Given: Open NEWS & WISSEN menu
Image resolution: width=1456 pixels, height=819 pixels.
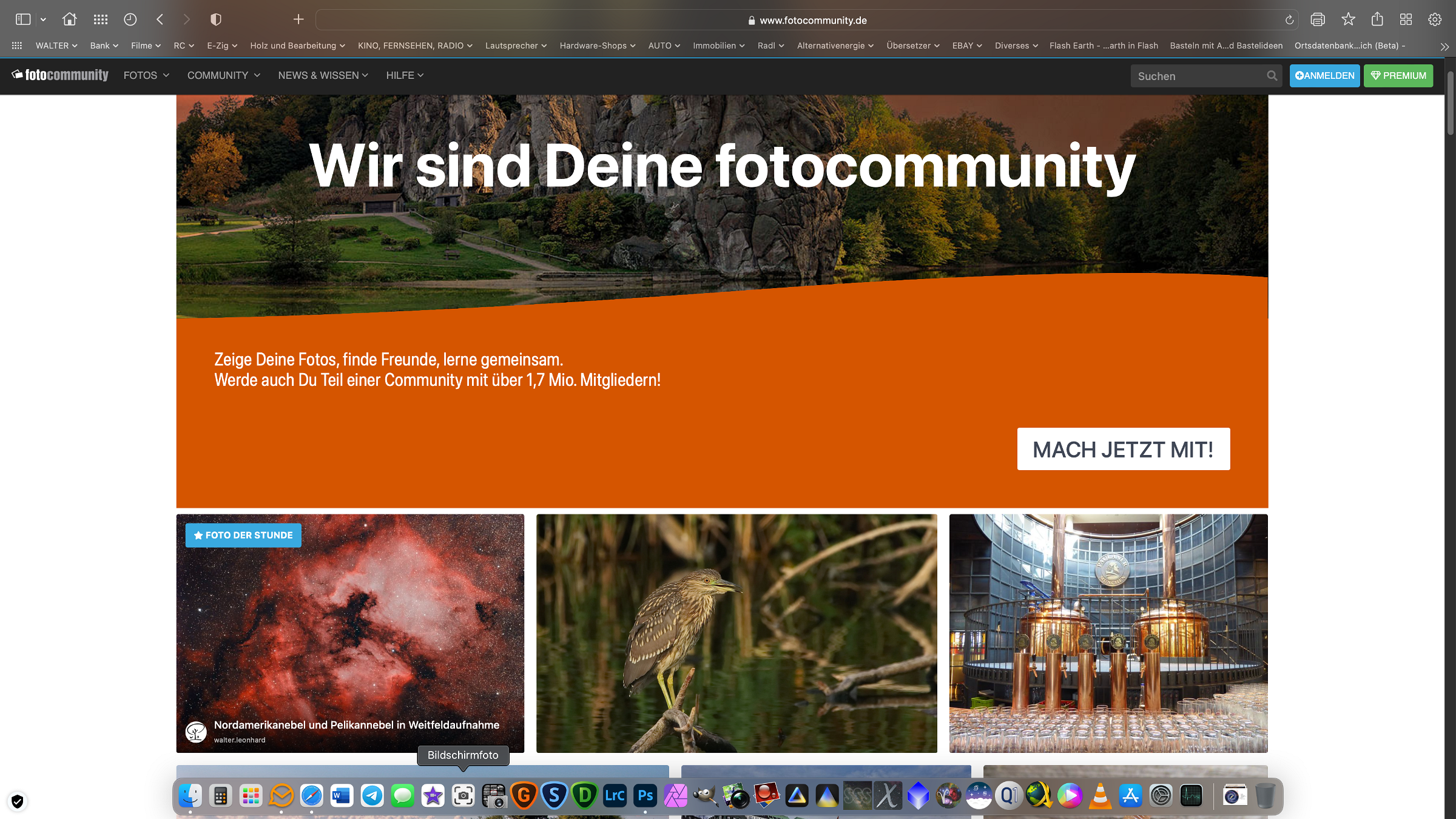Looking at the screenshot, I should [323, 75].
